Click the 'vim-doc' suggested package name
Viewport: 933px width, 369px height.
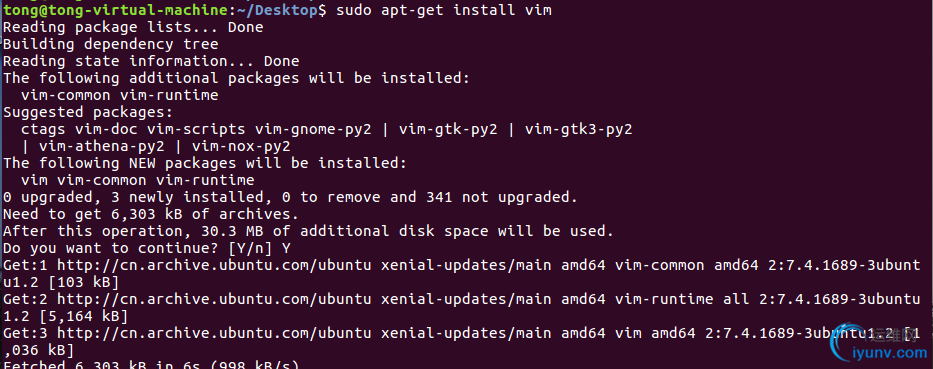pyautogui.click(x=107, y=129)
